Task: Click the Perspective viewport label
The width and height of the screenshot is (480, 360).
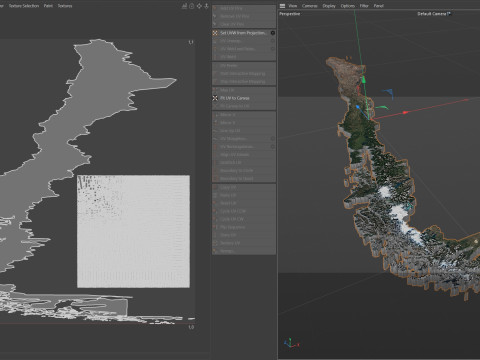Action: [x=290, y=14]
